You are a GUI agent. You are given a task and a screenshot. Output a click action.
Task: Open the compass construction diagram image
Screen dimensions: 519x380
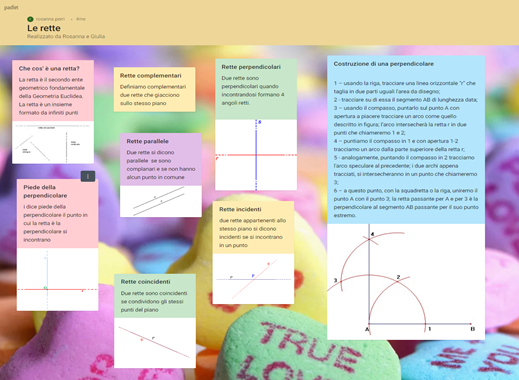[x=406, y=282]
